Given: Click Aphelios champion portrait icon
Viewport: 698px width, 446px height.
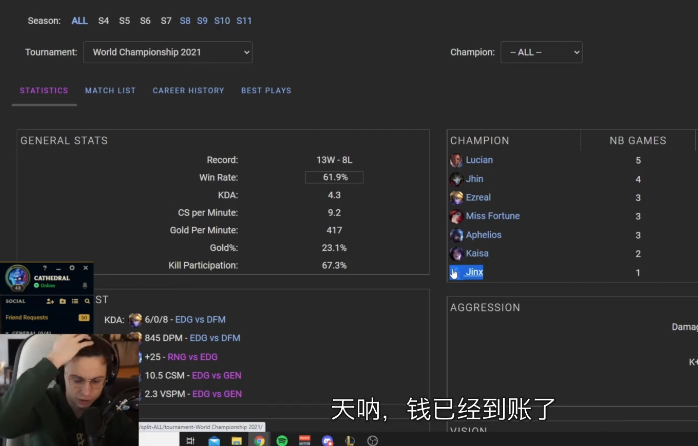Looking at the screenshot, I should [456, 235].
